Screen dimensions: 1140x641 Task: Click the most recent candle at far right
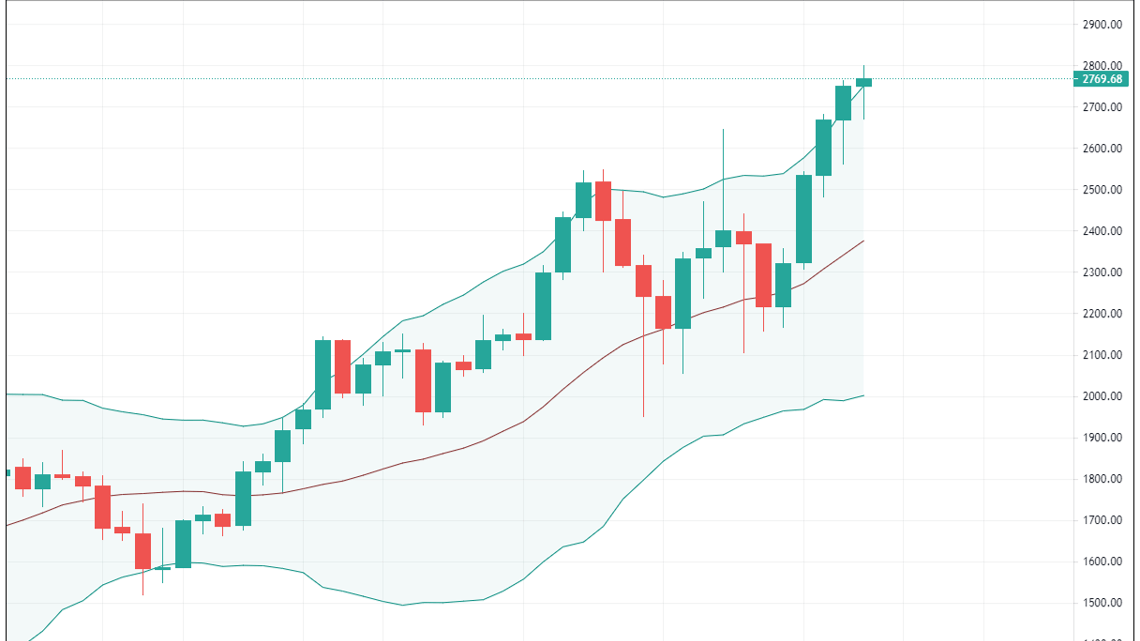click(864, 82)
